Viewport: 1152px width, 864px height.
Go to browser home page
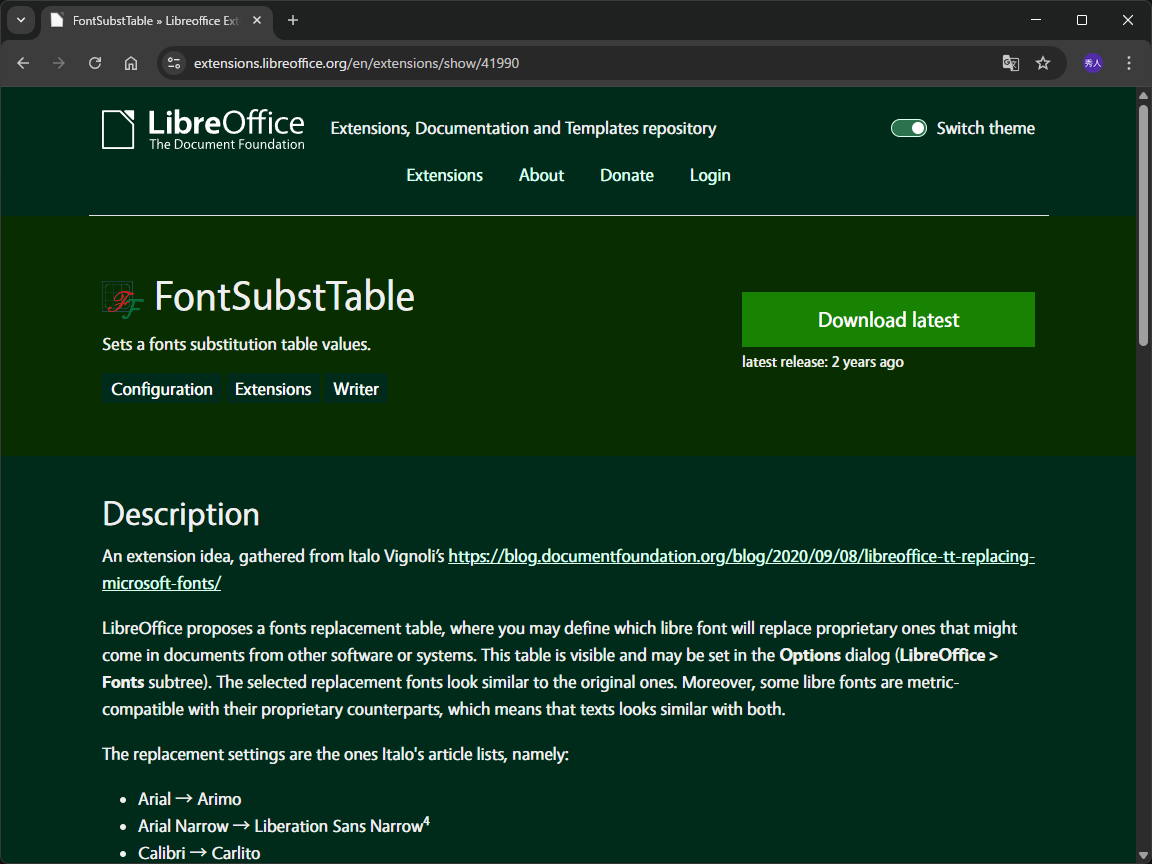pos(131,63)
